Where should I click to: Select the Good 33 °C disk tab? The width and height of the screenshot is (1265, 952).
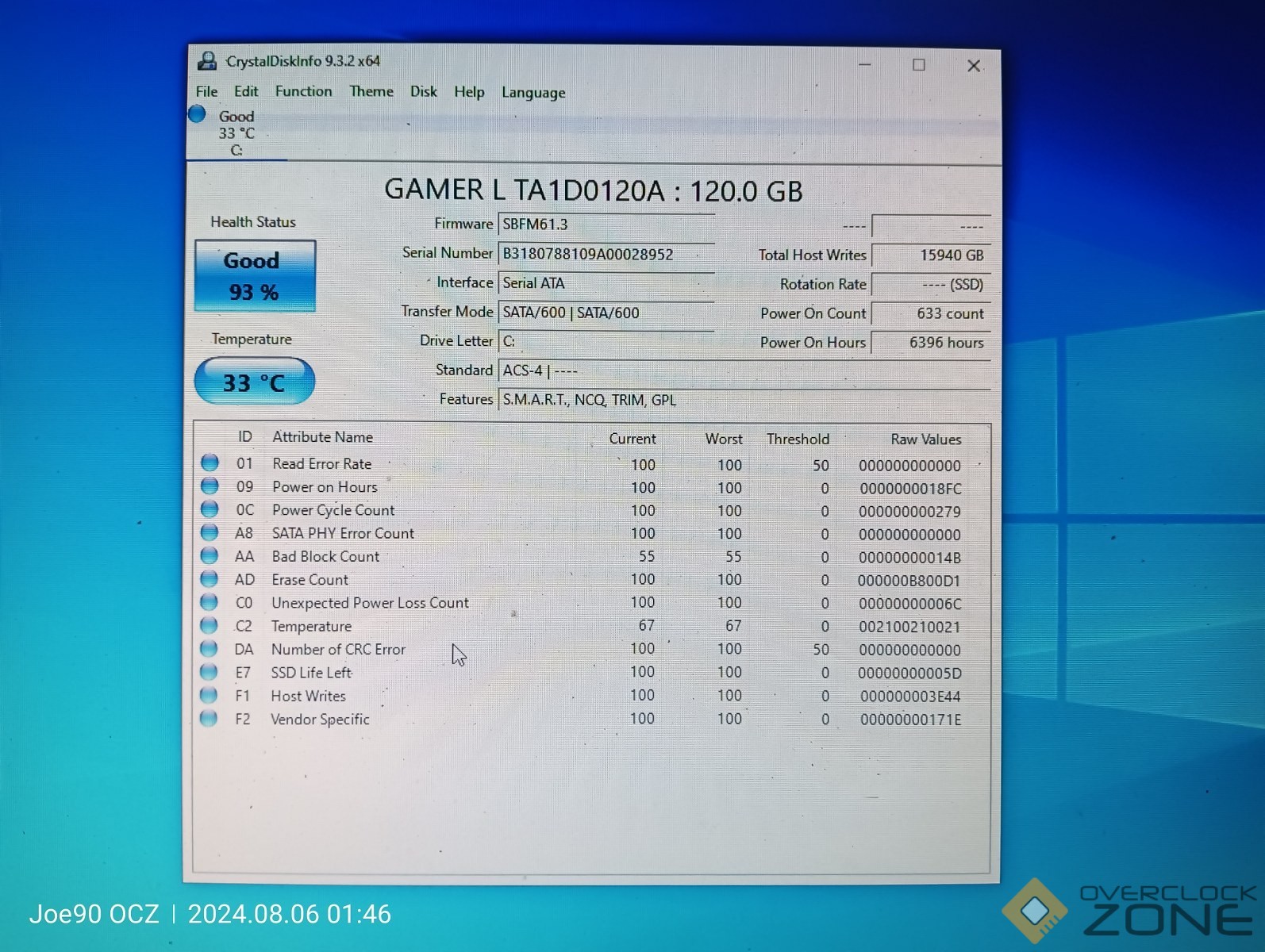[x=236, y=132]
